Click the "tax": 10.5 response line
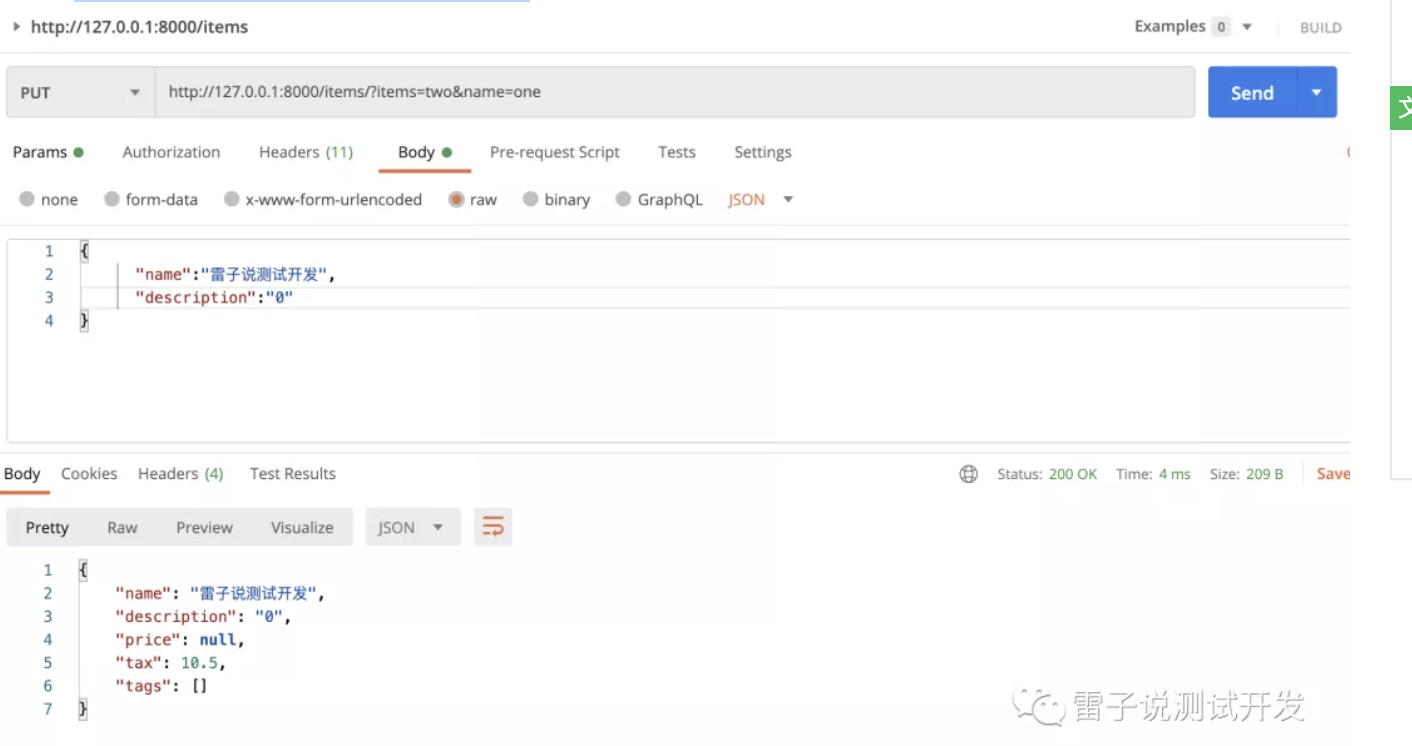The image size is (1412, 746). [170, 663]
